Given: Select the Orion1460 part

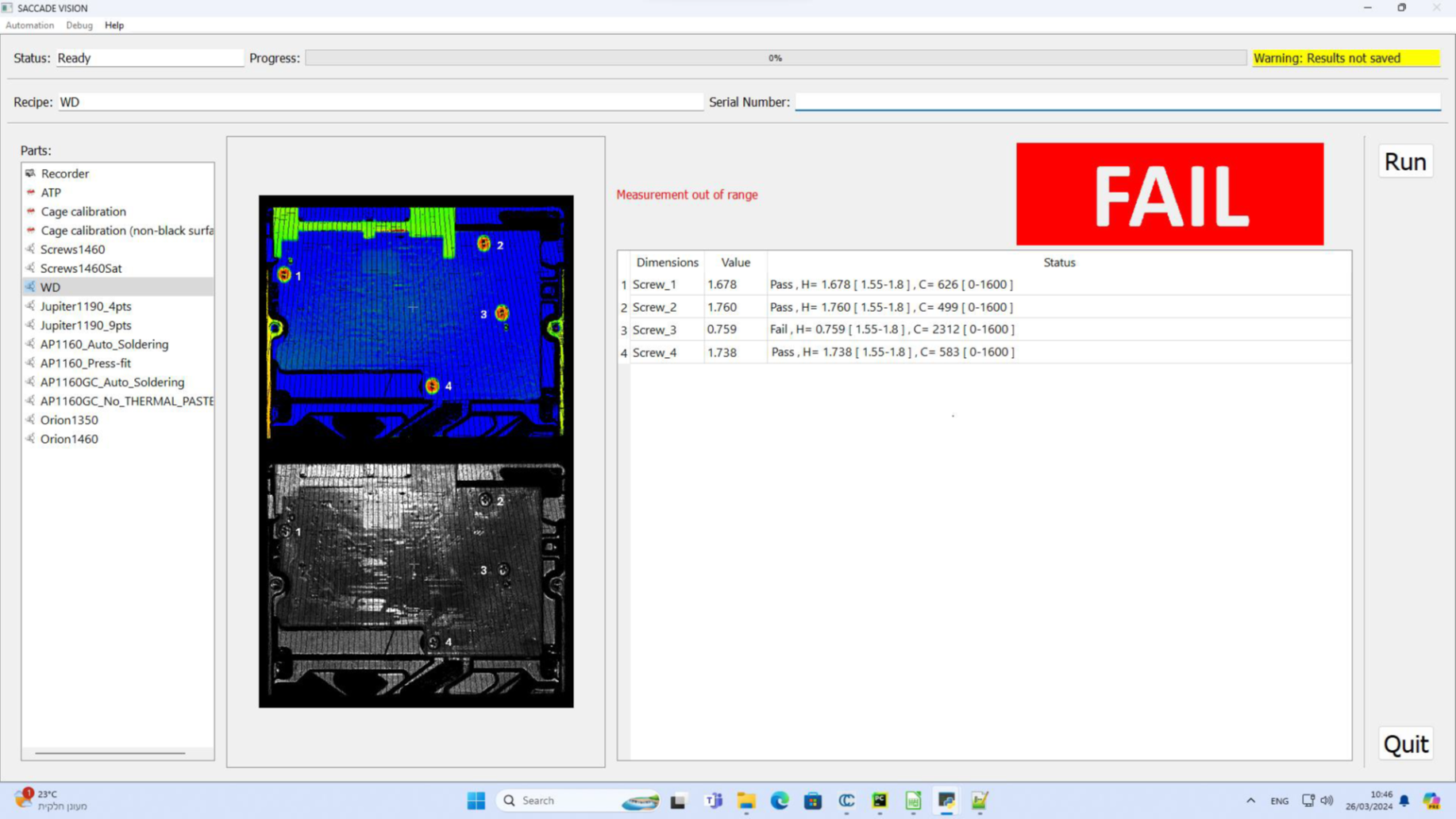Looking at the screenshot, I should coord(117,439).
